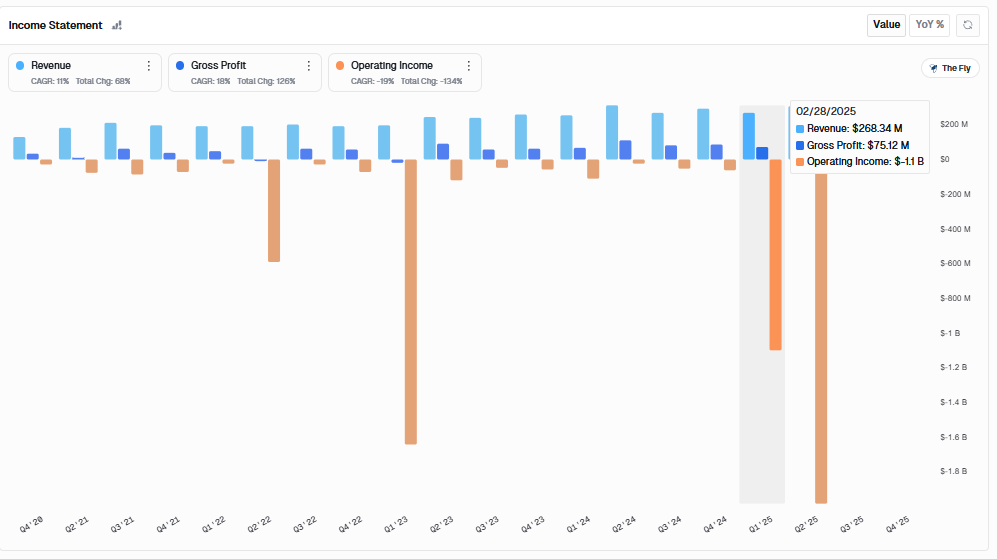The width and height of the screenshot is (997, 559).
Task: Click the chart icon beside Income Statement title
Action: (117, 25)
